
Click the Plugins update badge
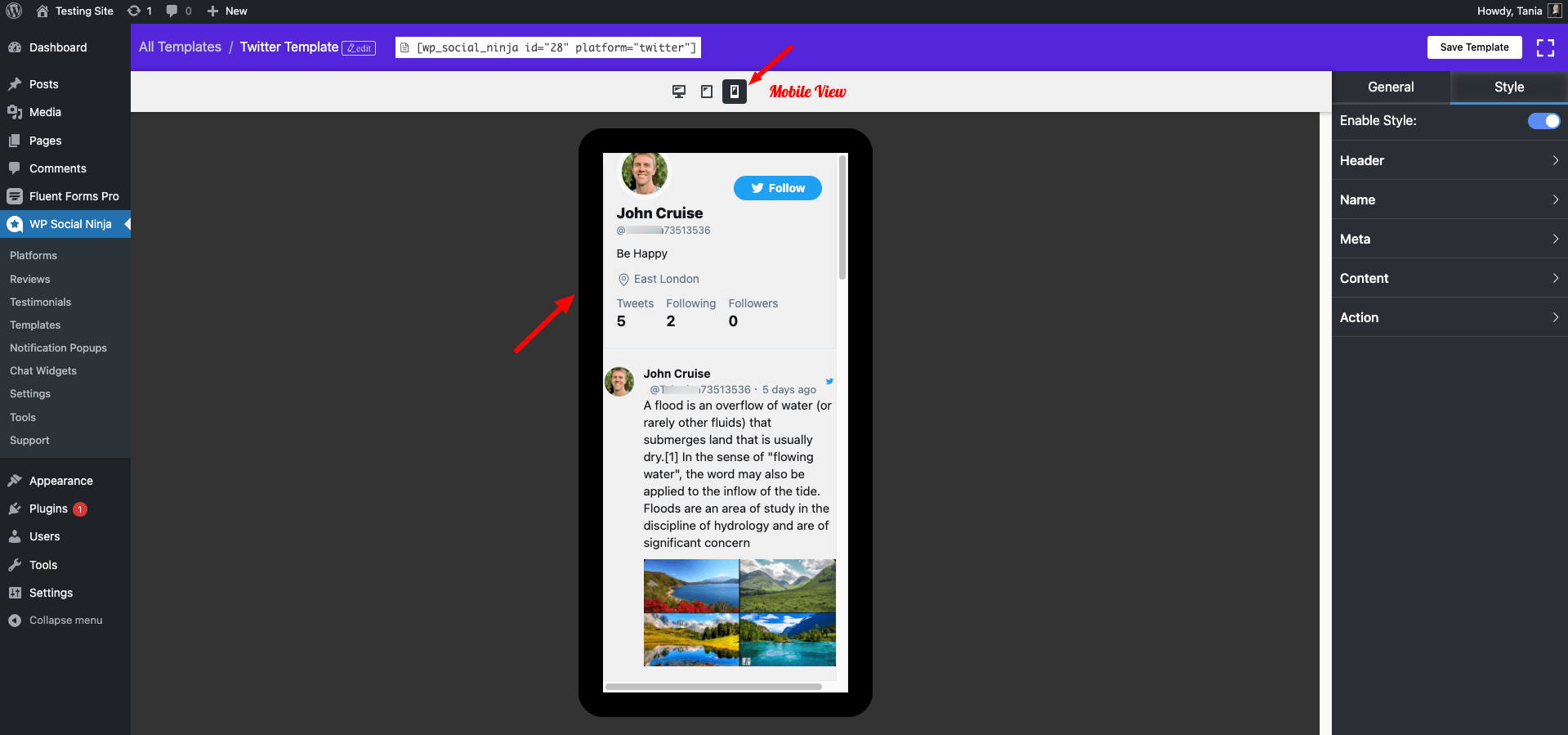80,509
